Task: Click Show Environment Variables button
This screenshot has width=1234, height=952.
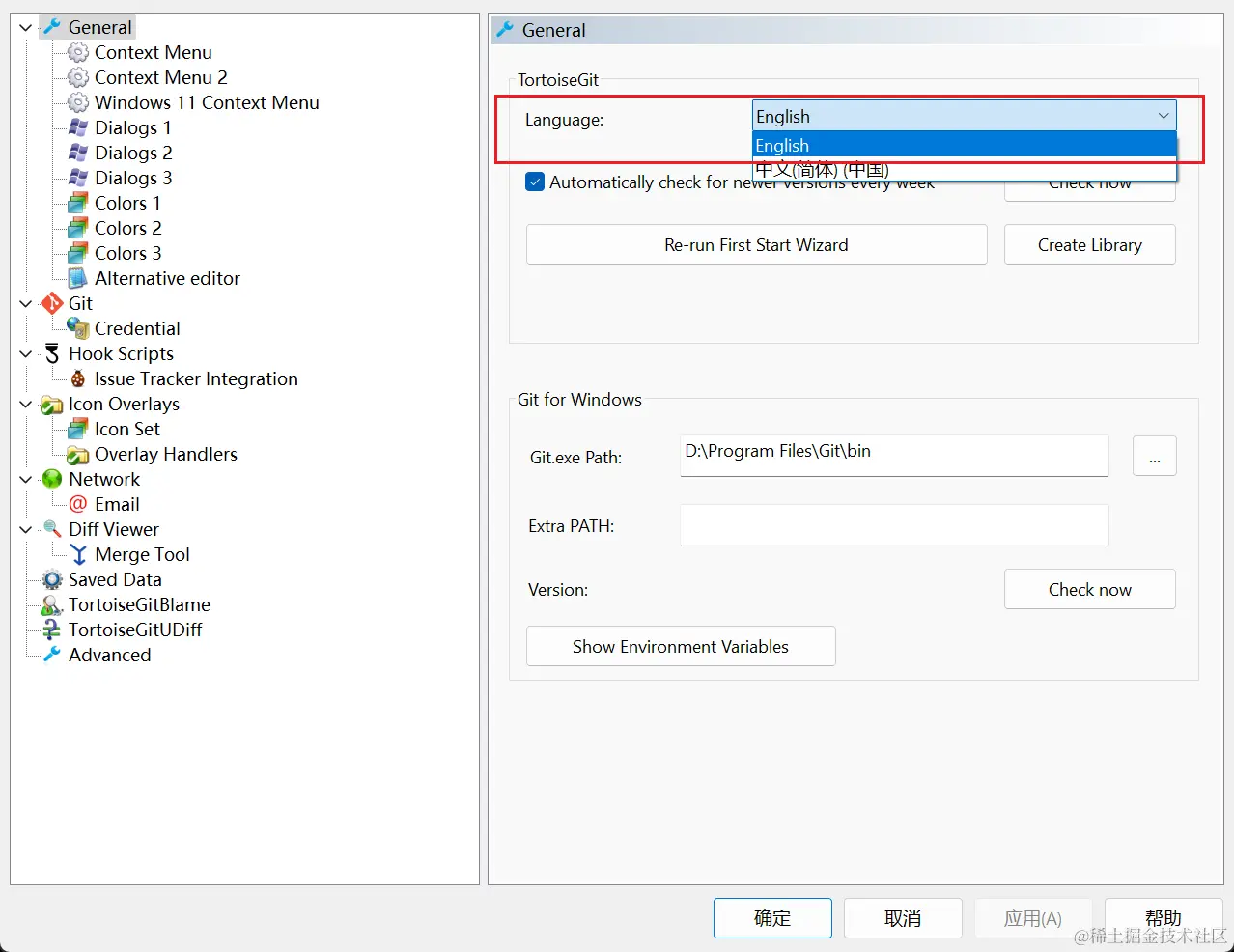Action: click(681, 646)
